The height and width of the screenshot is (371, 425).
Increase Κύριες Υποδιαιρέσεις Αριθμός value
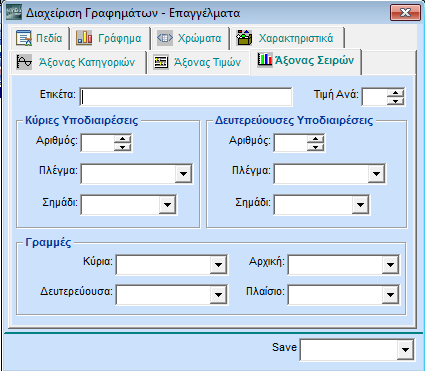coord(123,139)
